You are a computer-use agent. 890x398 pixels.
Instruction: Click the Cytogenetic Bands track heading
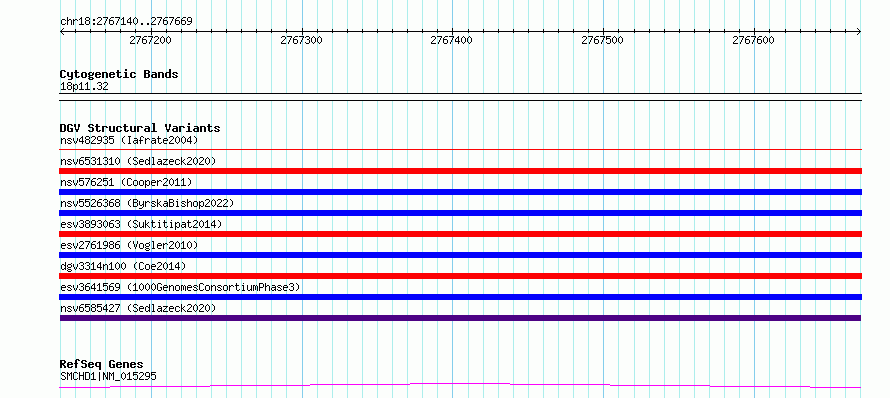(119, 74)
